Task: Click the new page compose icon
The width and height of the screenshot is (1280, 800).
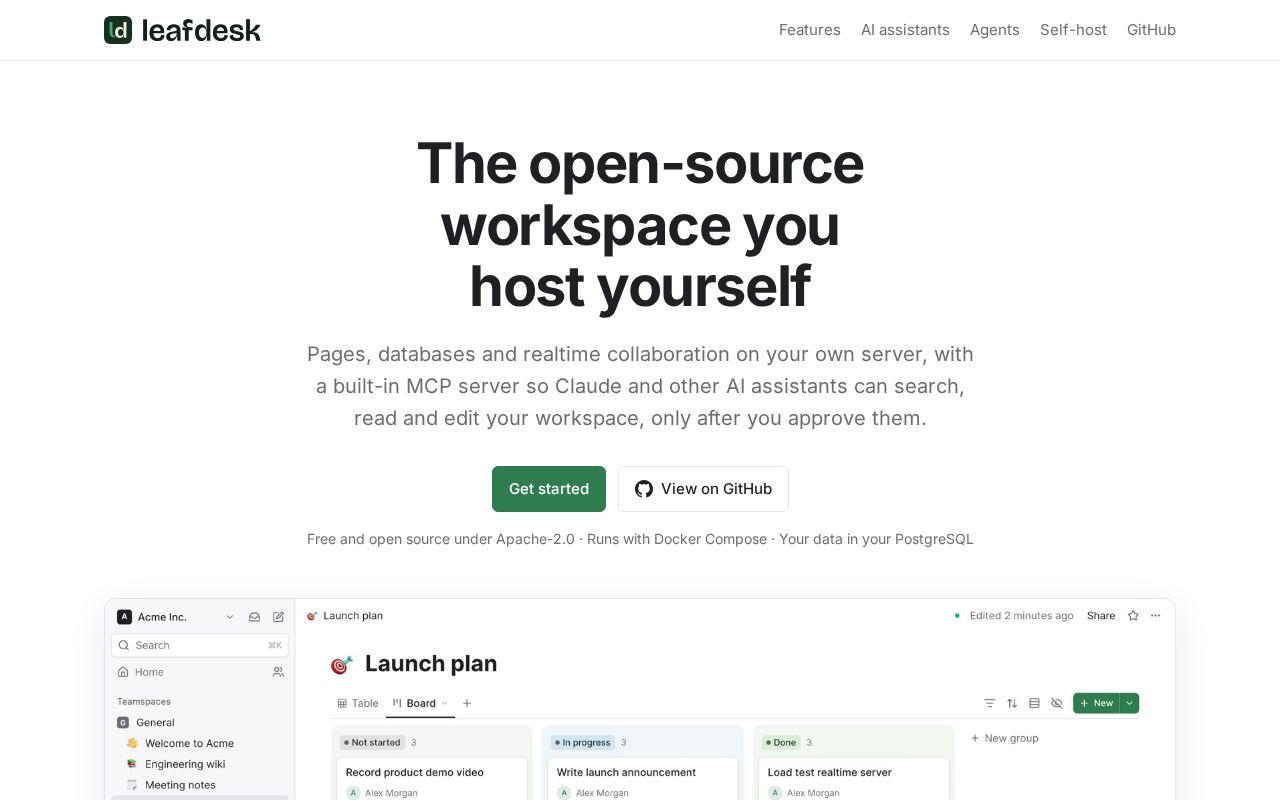Action: click(278, 617)
